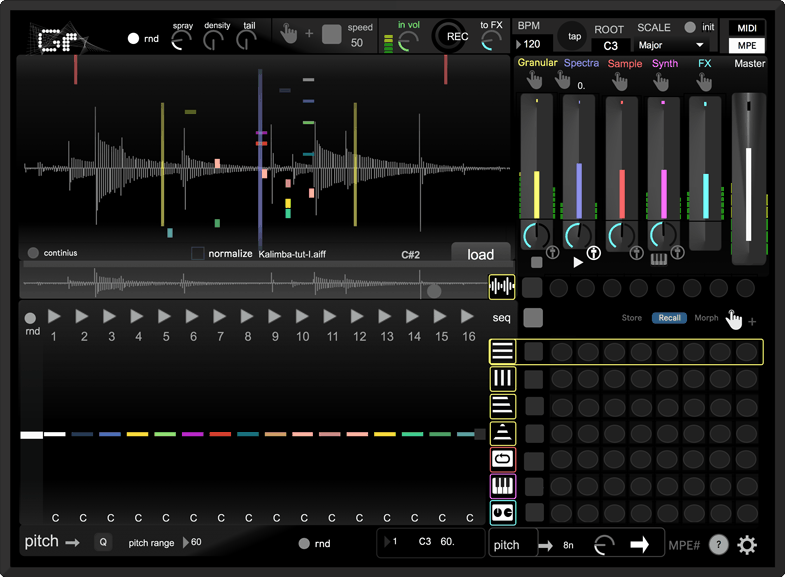Adjust the Master volume fader

(x=748, y=180)
